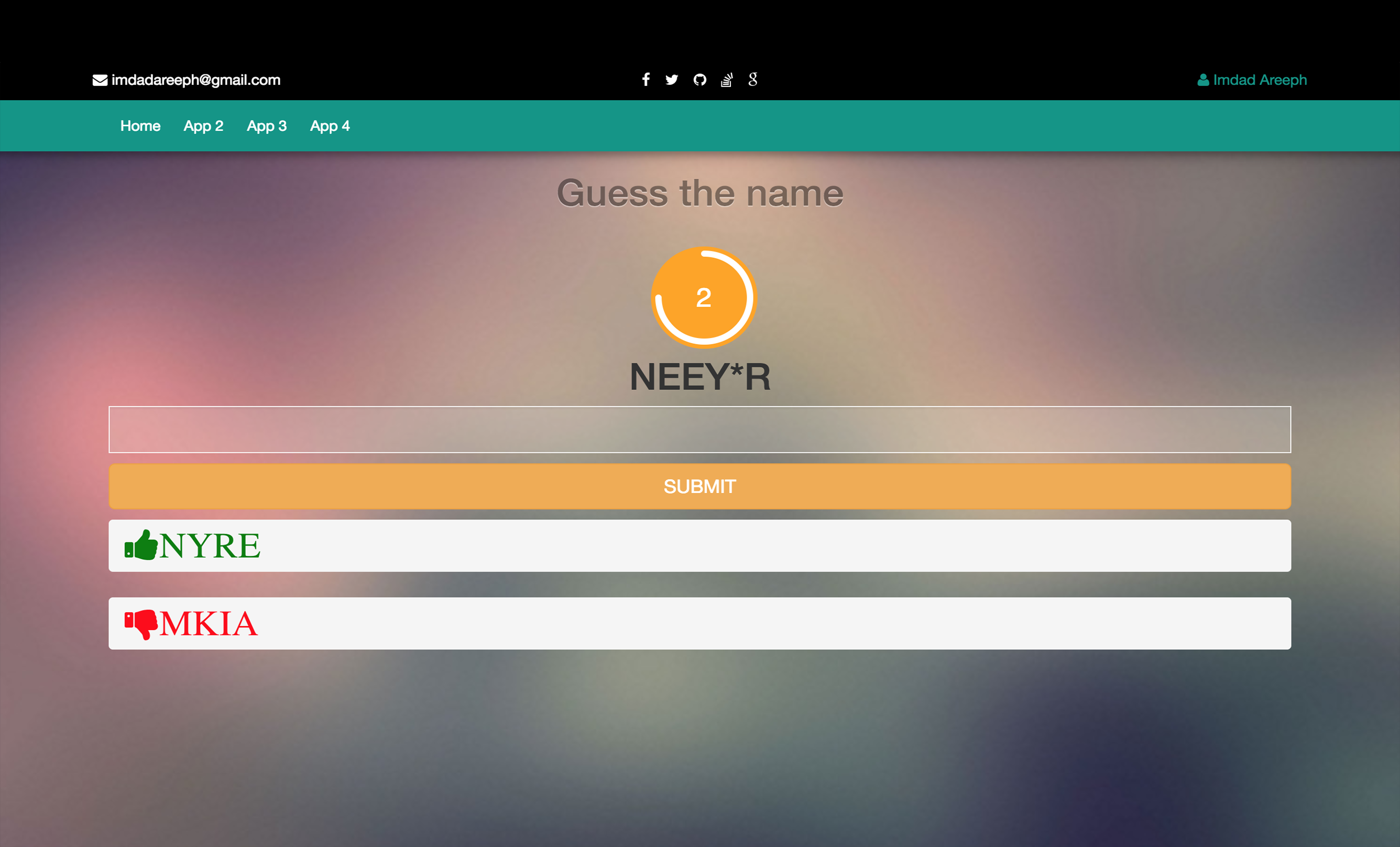Click the user profile icon
The height and width of the screenshot is (847, 1400).
(1203, 80)
